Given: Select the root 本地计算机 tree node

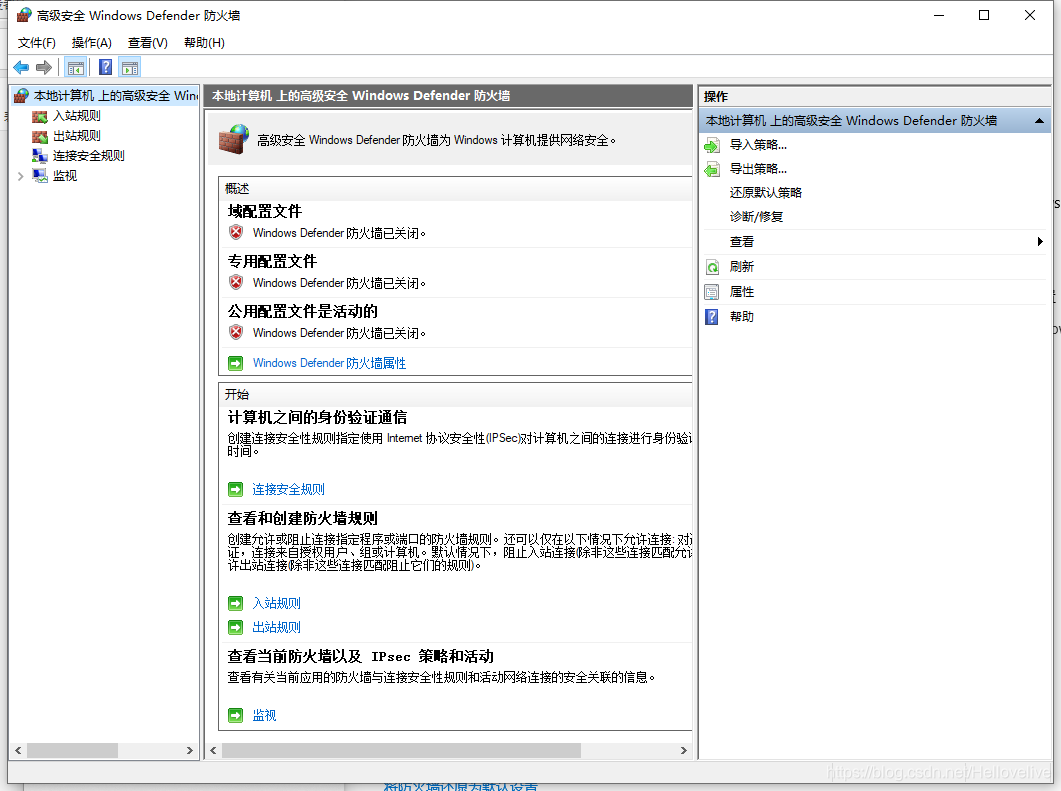Looking at the screenshot, I should [116, 96].
